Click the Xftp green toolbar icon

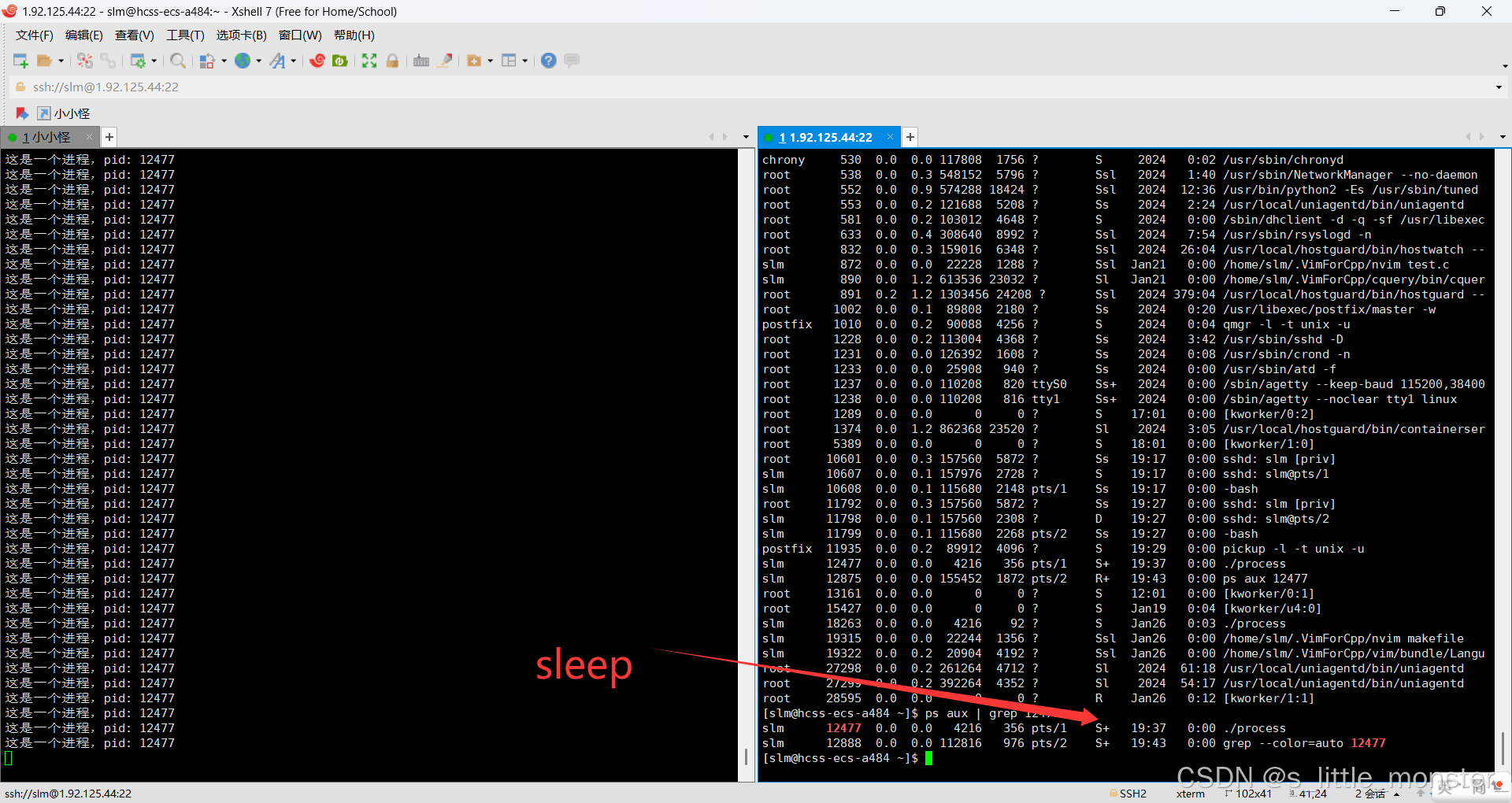click(x=340, y=61)
